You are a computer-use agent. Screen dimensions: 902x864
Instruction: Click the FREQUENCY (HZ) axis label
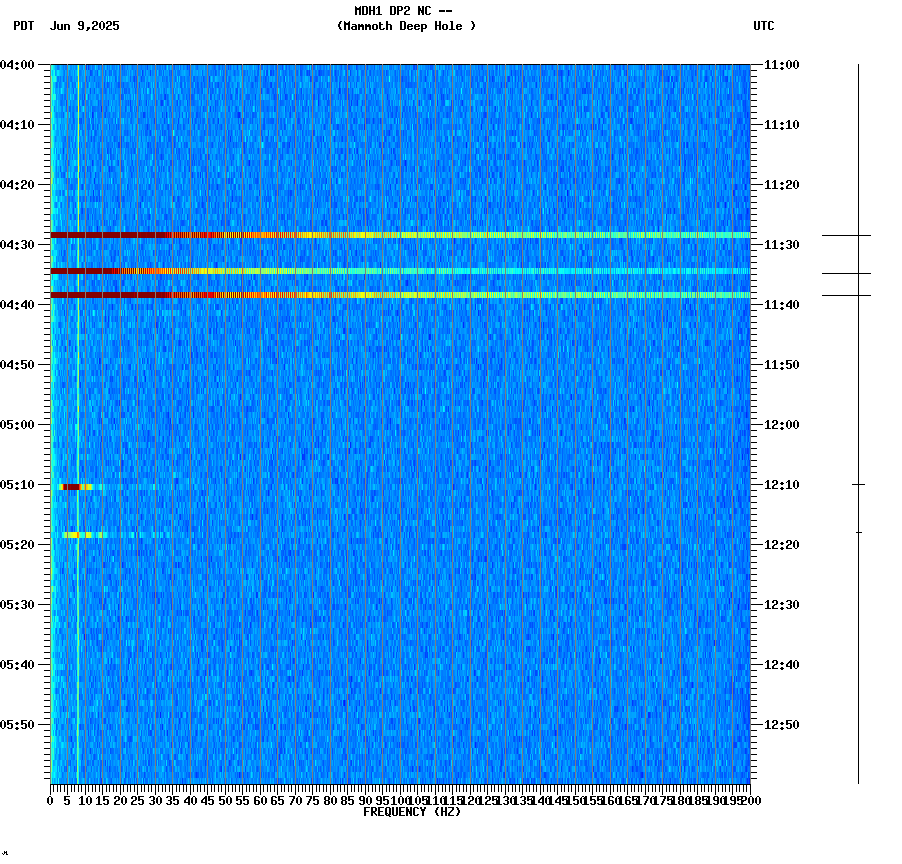click(x=414, y=812)
